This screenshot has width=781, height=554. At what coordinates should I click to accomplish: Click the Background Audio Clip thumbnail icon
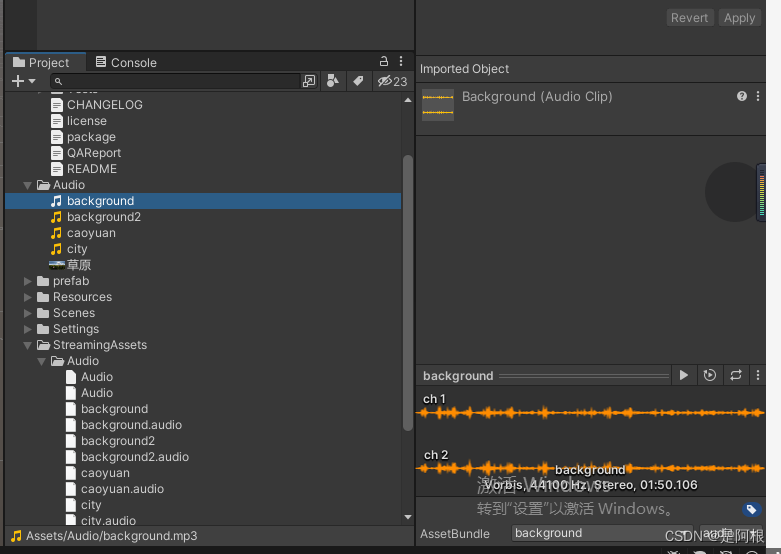click(438, 105)
